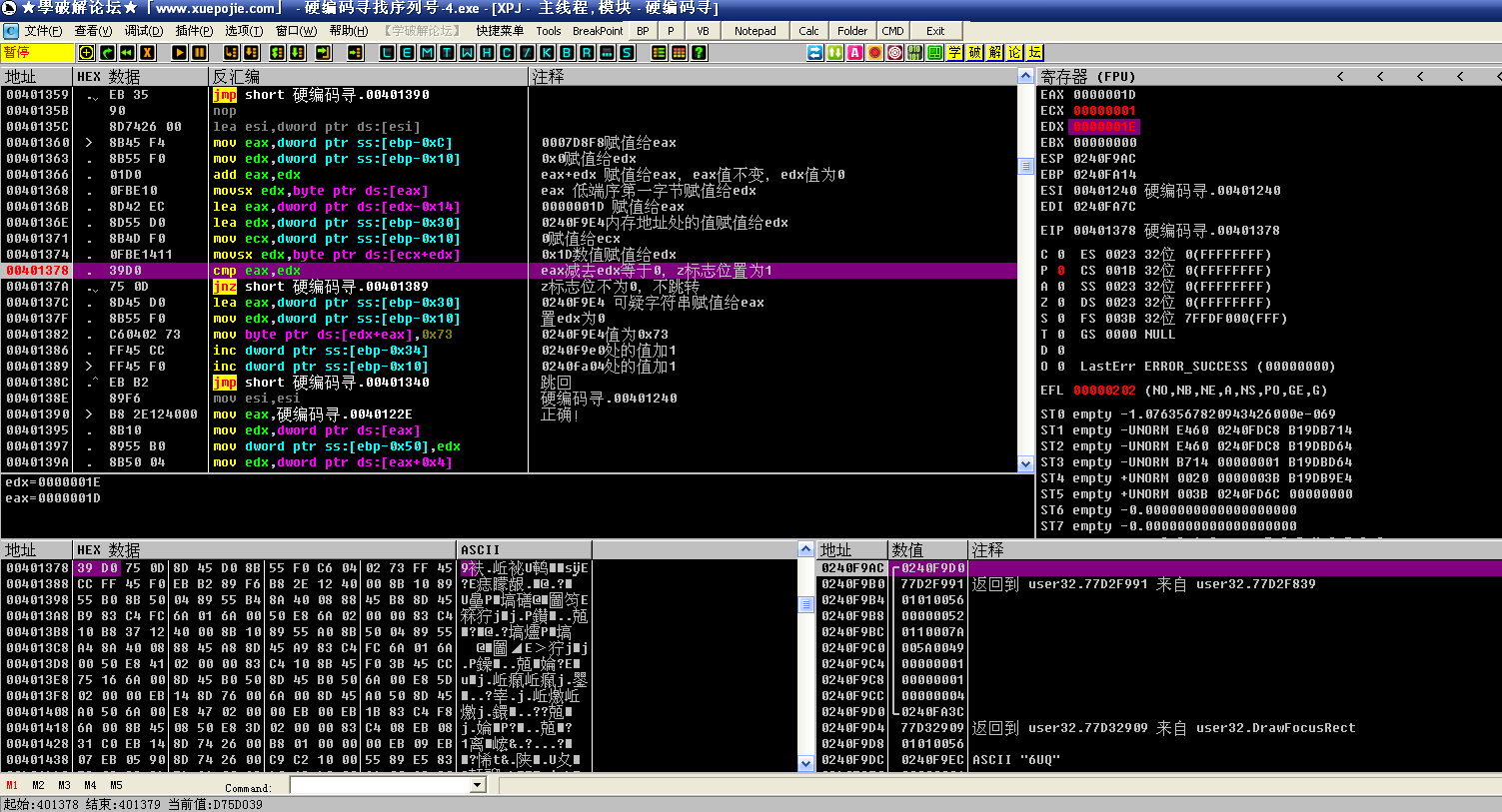Click the Notepad quick-launch button
This screenshot has width=1502, height=812.
(x=755, y=31)
